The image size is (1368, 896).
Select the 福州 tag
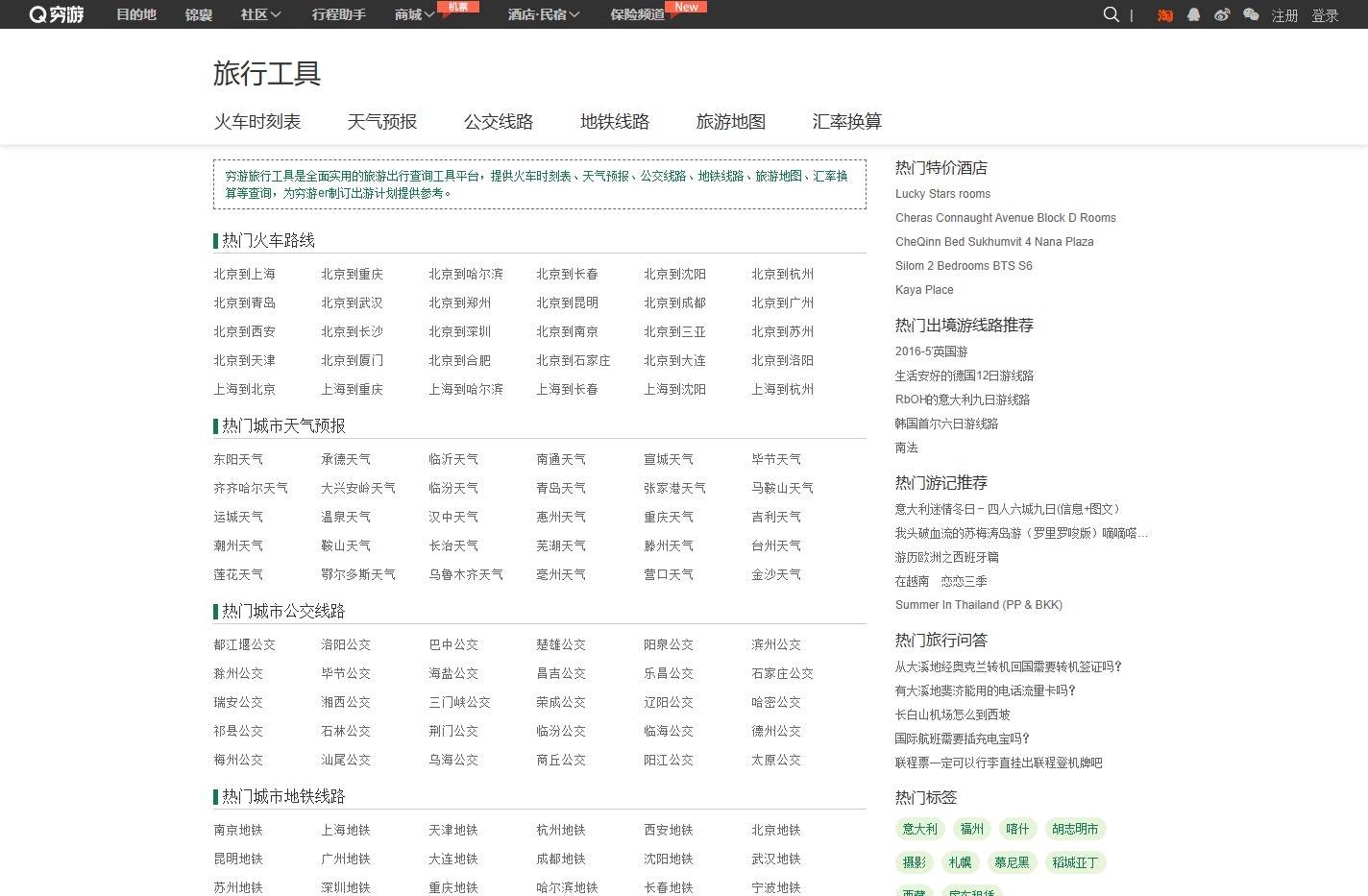(972, 829)
